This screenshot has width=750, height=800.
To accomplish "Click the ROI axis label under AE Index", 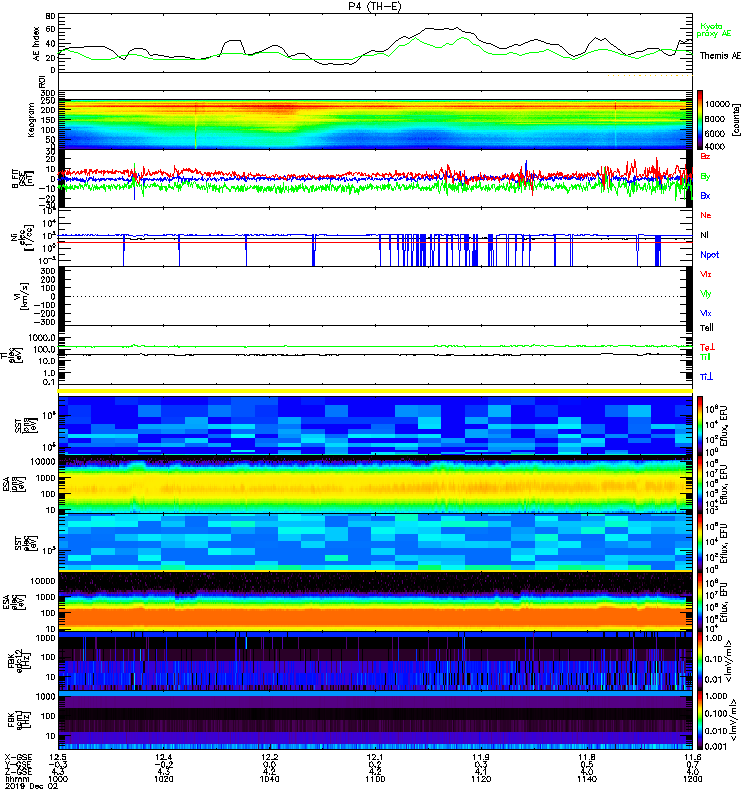I will pyautogui.click(x=42, y=82).
